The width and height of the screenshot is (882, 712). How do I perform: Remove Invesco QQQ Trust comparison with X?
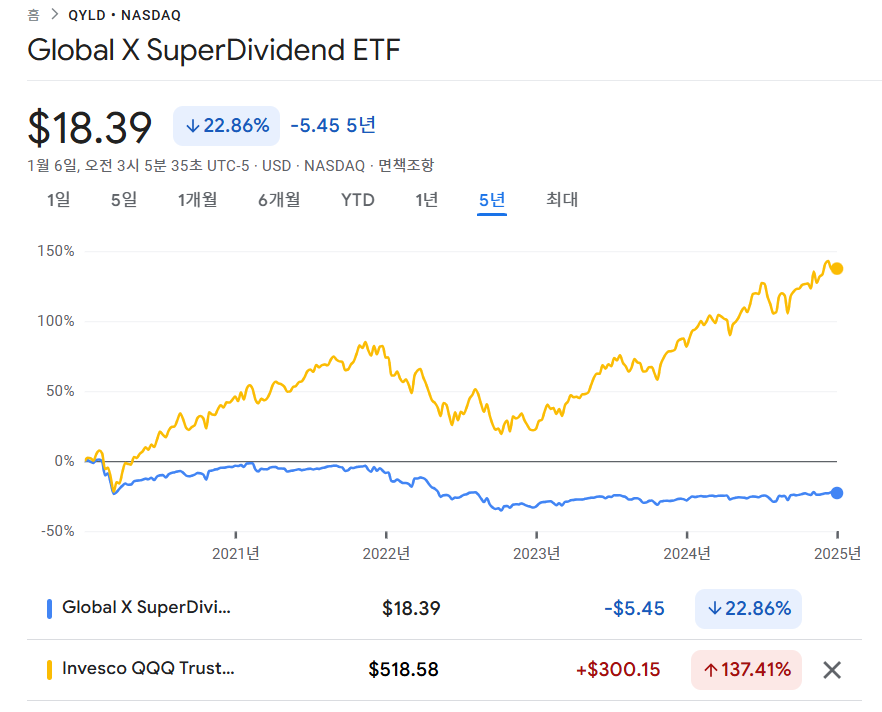(832, 670)
